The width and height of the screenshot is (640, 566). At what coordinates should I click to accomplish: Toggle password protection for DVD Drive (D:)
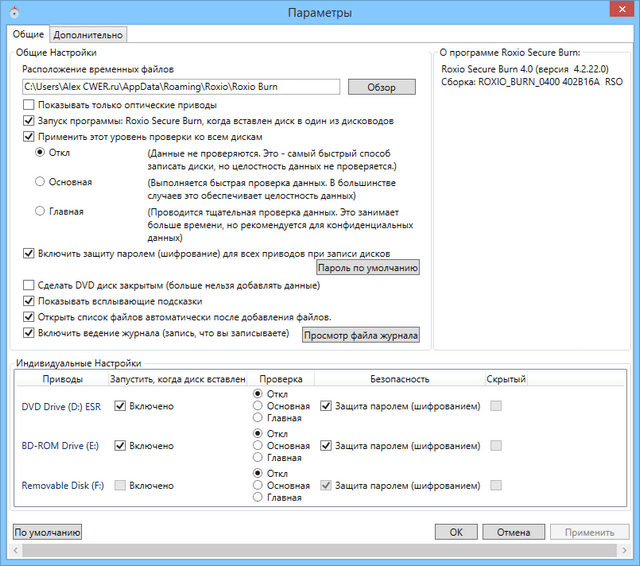coord(326,406)
